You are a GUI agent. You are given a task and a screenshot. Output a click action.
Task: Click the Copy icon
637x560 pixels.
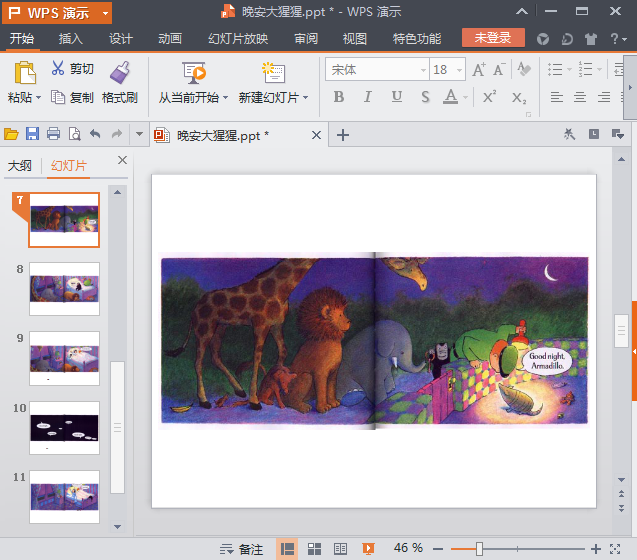(x=58, y=97)
